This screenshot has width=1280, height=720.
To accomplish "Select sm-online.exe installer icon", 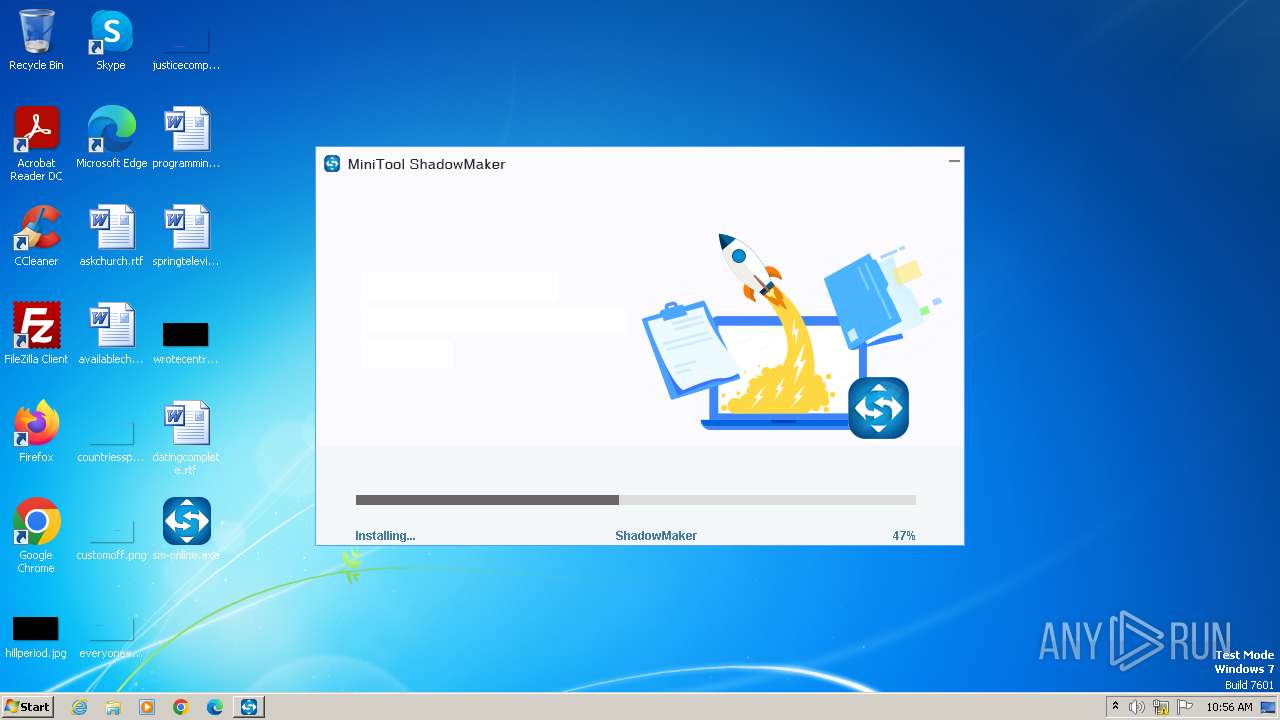I will click(186, 529).
